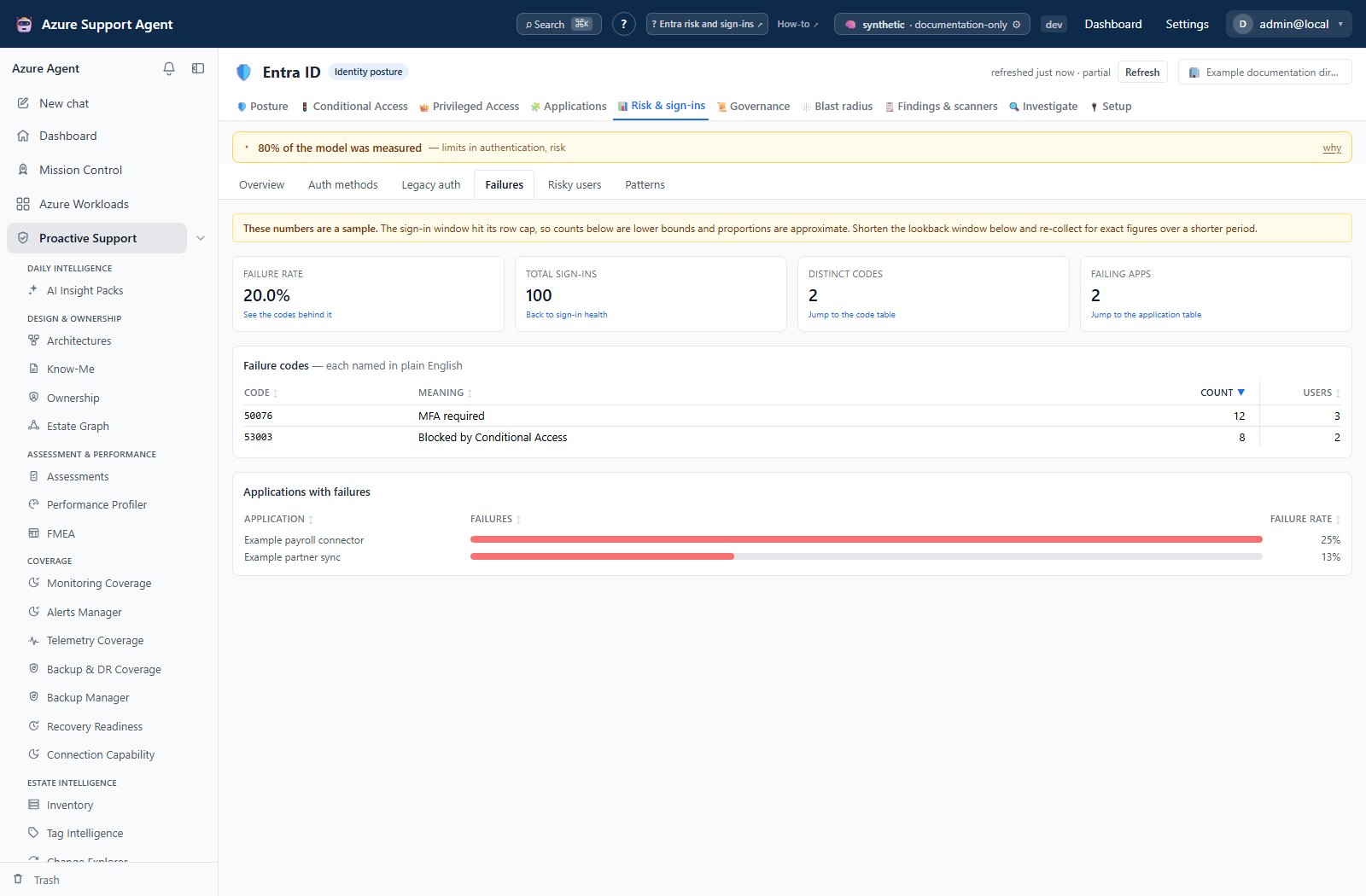Open the How-to link in header
Viewport: 1366px width, 896px height.
pyautogui.click(x=797, y=24)
